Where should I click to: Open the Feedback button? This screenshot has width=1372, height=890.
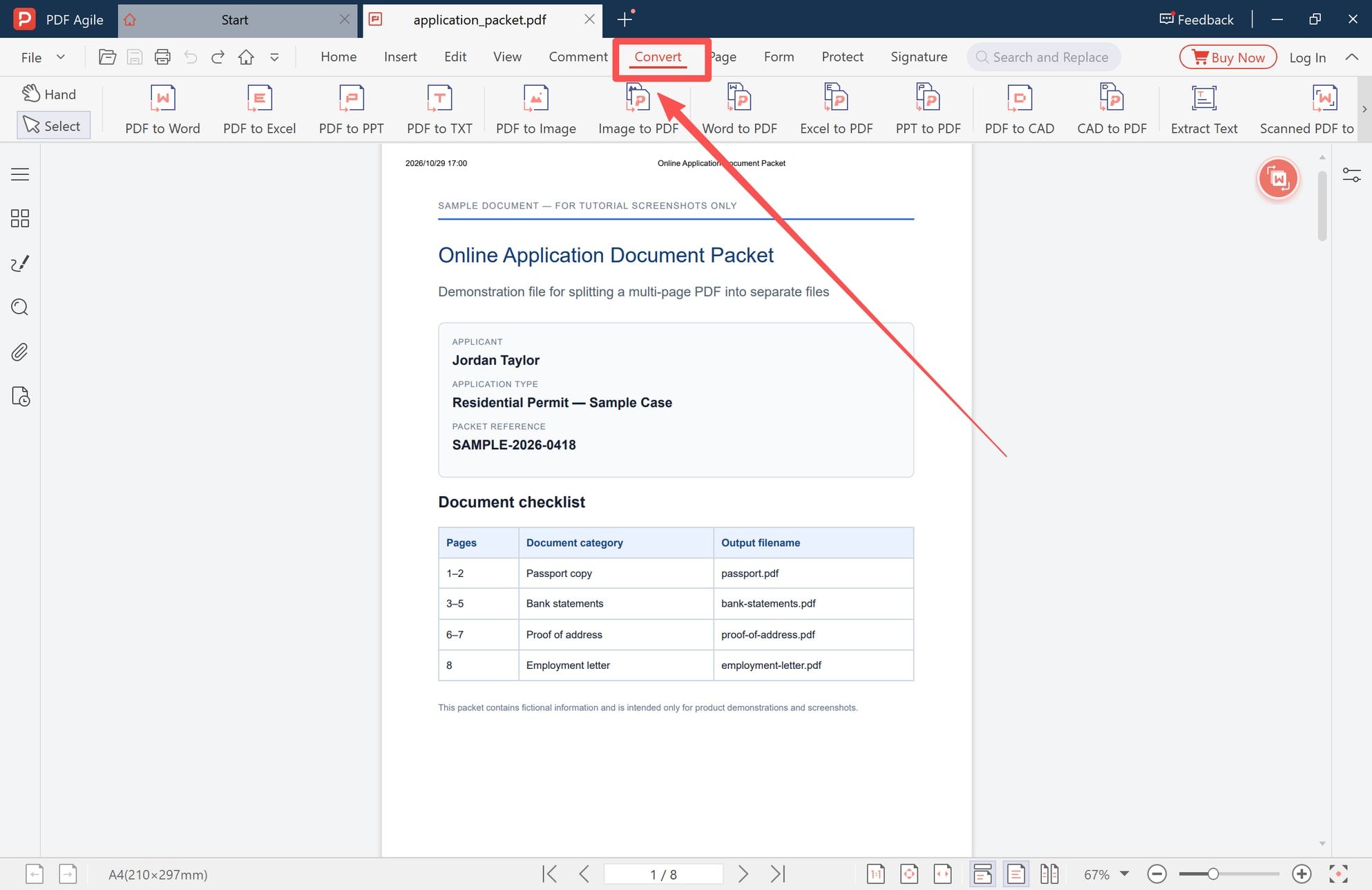1197,19
